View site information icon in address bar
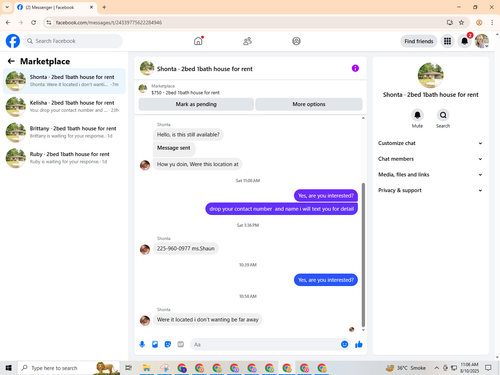500x375 pixels. [49, 22]
